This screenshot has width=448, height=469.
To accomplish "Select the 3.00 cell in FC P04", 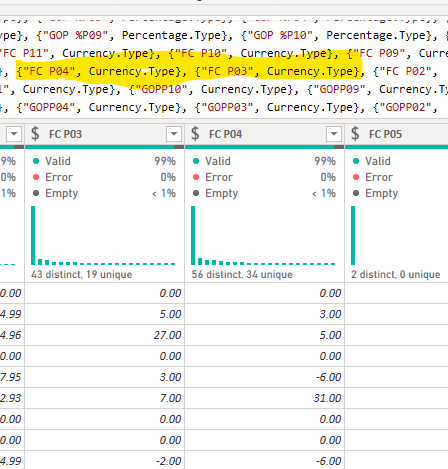I will (264, 314).
